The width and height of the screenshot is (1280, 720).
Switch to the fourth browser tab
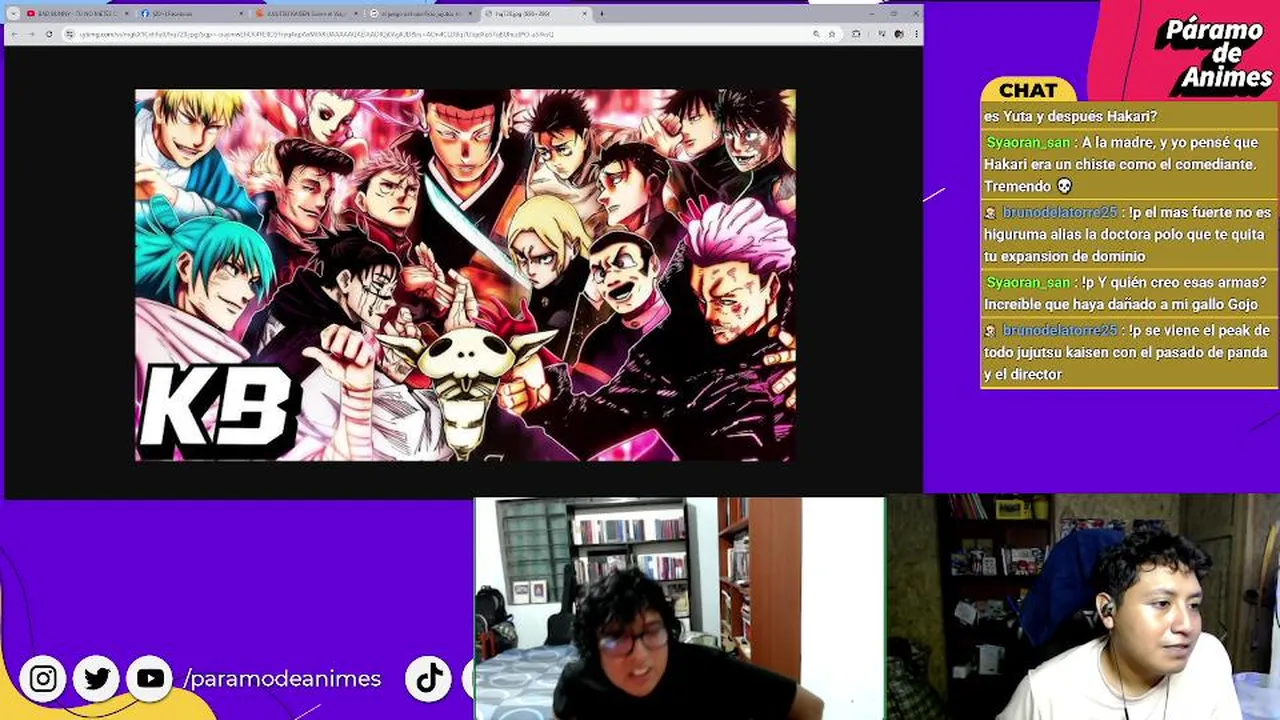click(x=420, y=14)
